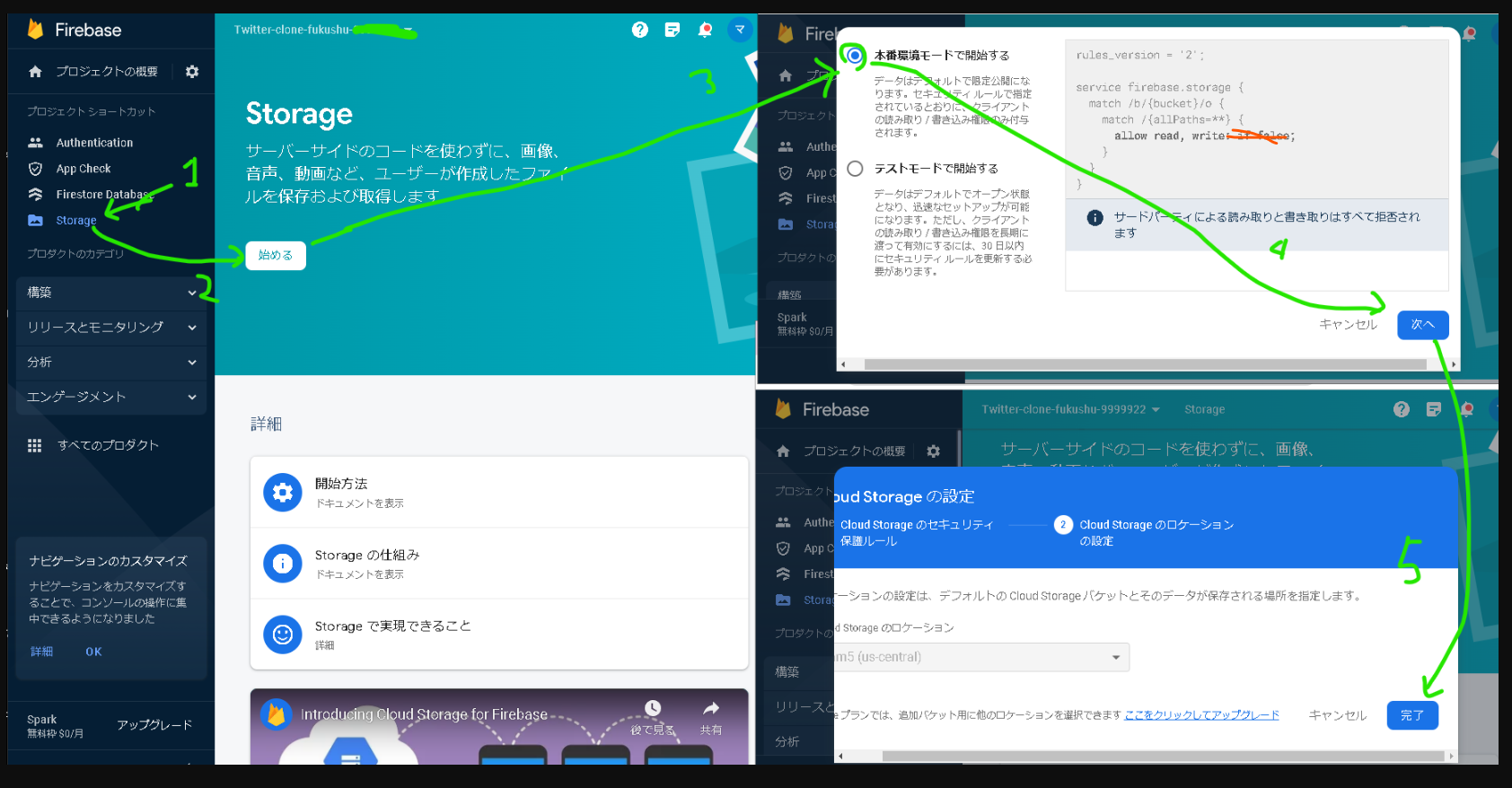Image resolution: width=1512 pixels, height=788 pixels.
Task: Click 完了 button in location dialog
Action: tap(1412, 715)
